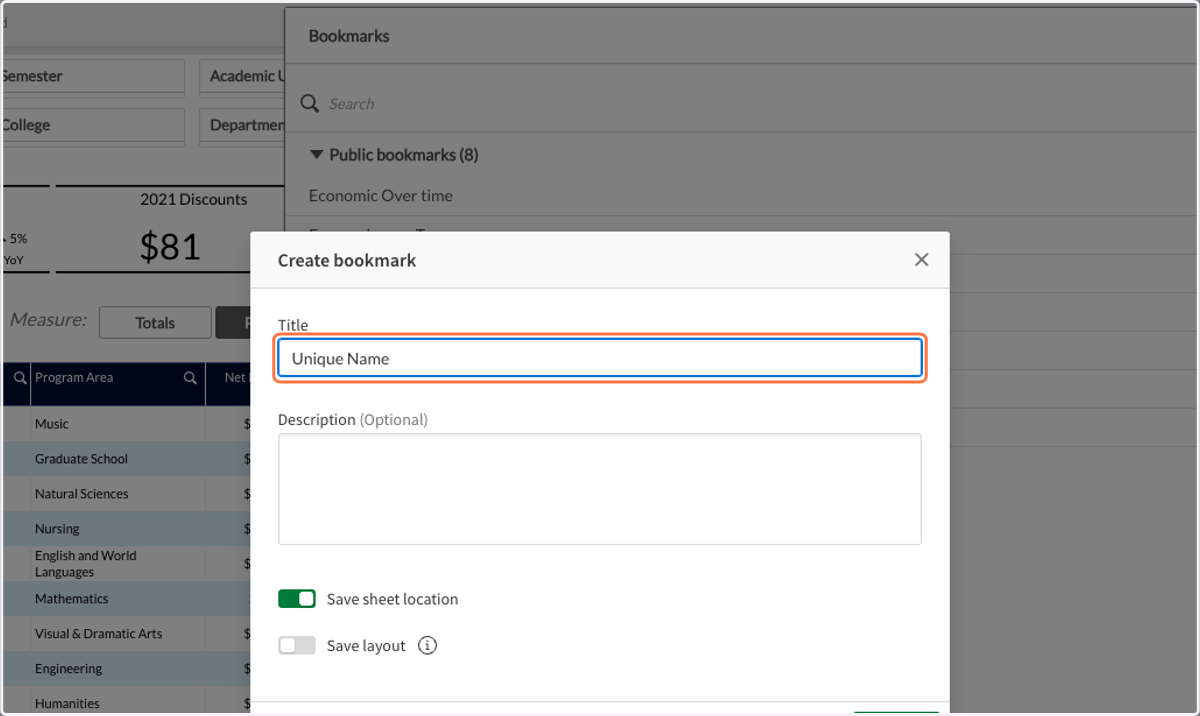
Task: Open the Semester filter
Action: point(92,77)
